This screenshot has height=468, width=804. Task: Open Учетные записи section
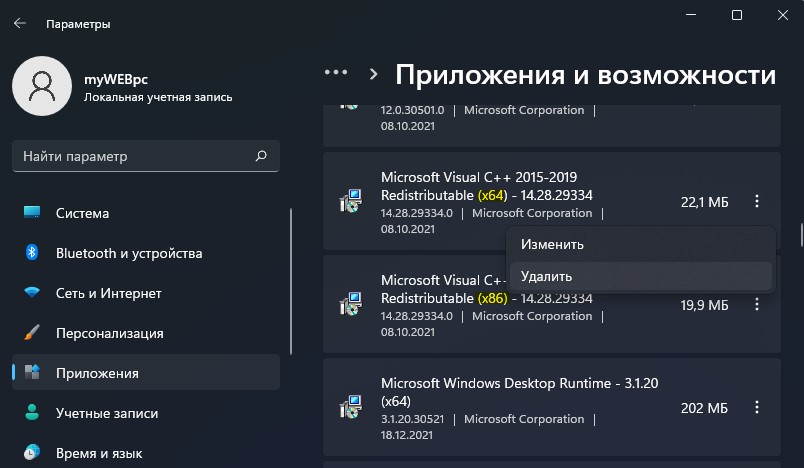point(146,413)
